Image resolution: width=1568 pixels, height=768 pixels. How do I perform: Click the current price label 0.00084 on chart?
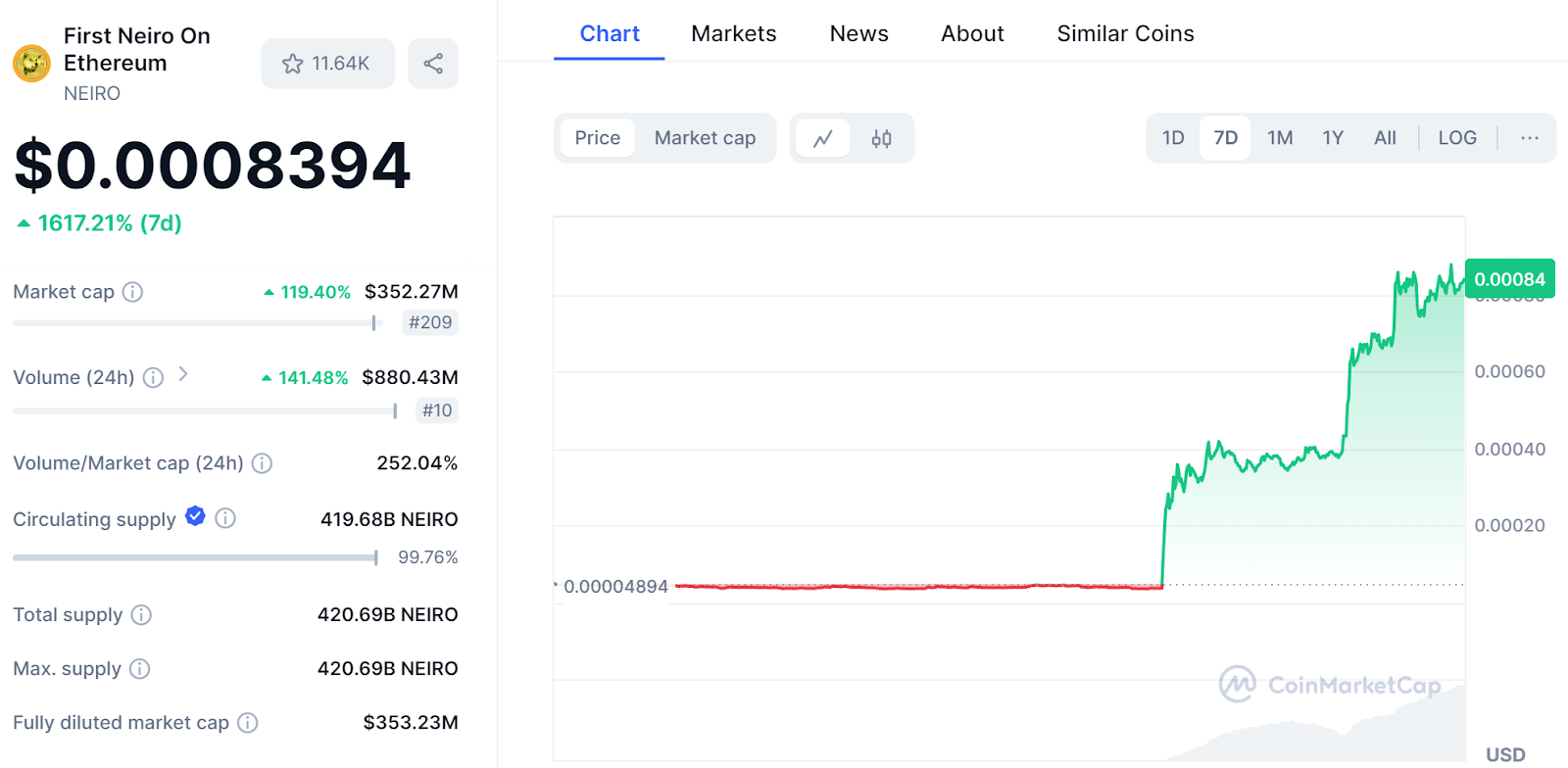[x=1509, y=279]
